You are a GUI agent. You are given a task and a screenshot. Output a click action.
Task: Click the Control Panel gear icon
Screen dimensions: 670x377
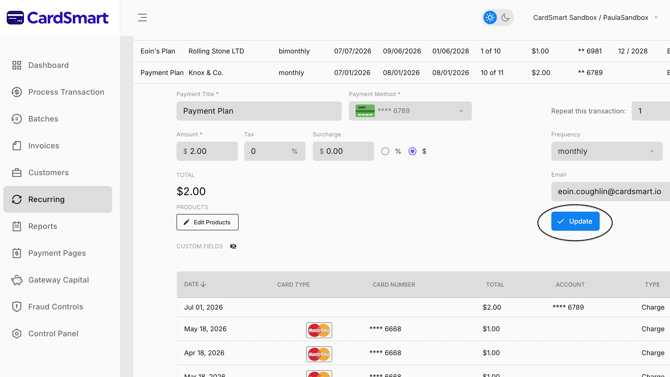(17, 334)
